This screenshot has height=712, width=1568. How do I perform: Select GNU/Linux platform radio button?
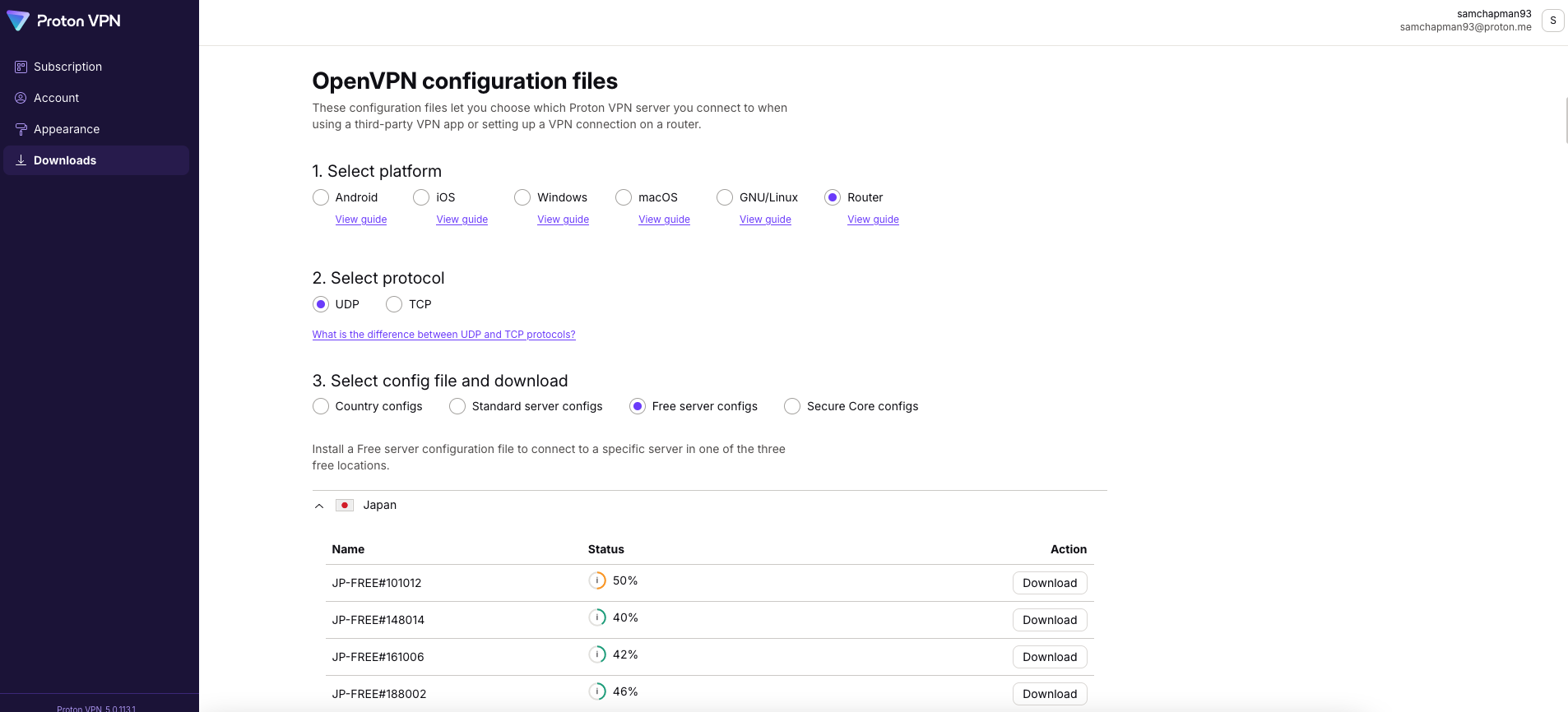[x=725, y=197]
